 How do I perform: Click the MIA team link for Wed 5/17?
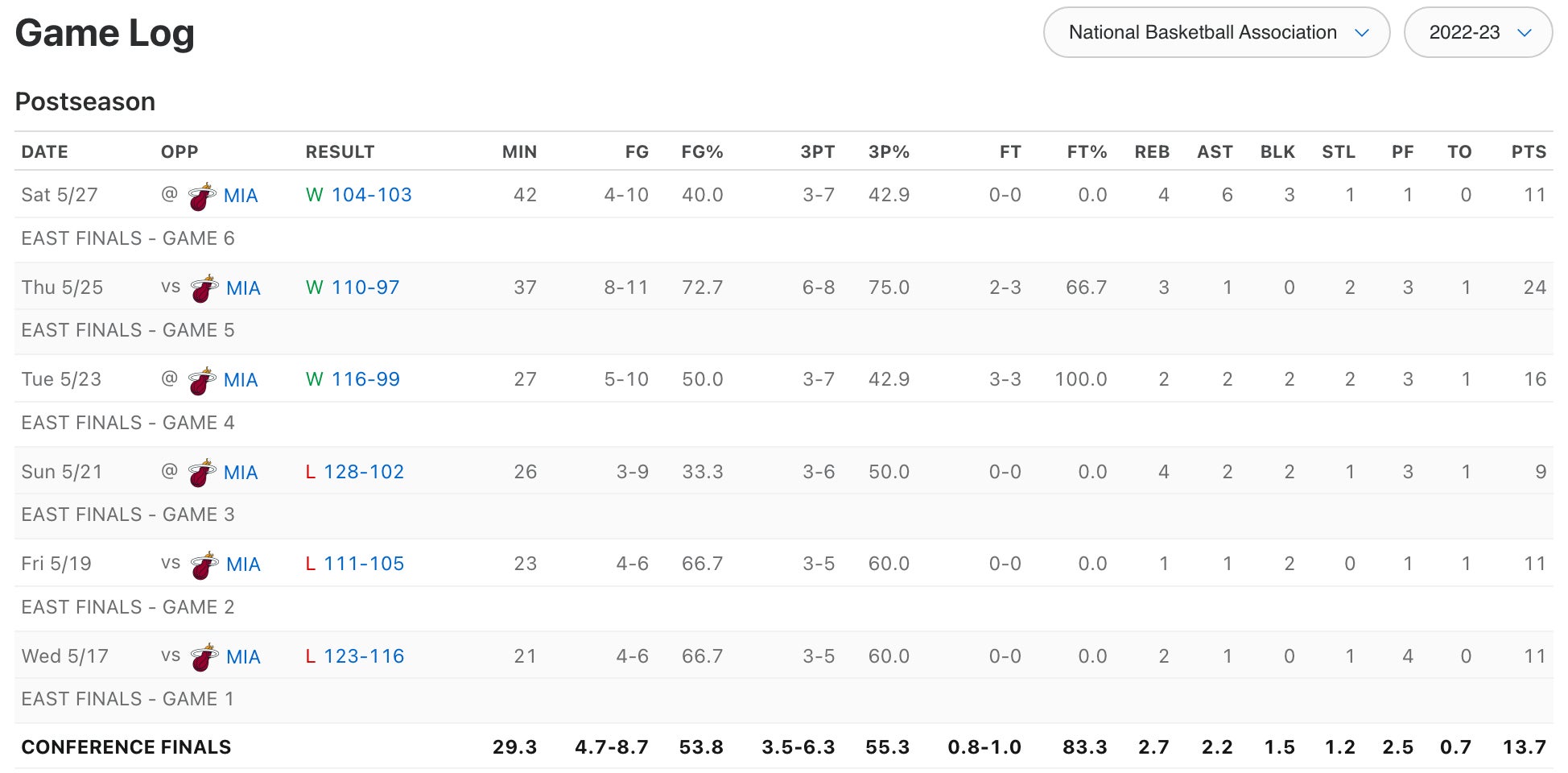click(x=243, y=657)
